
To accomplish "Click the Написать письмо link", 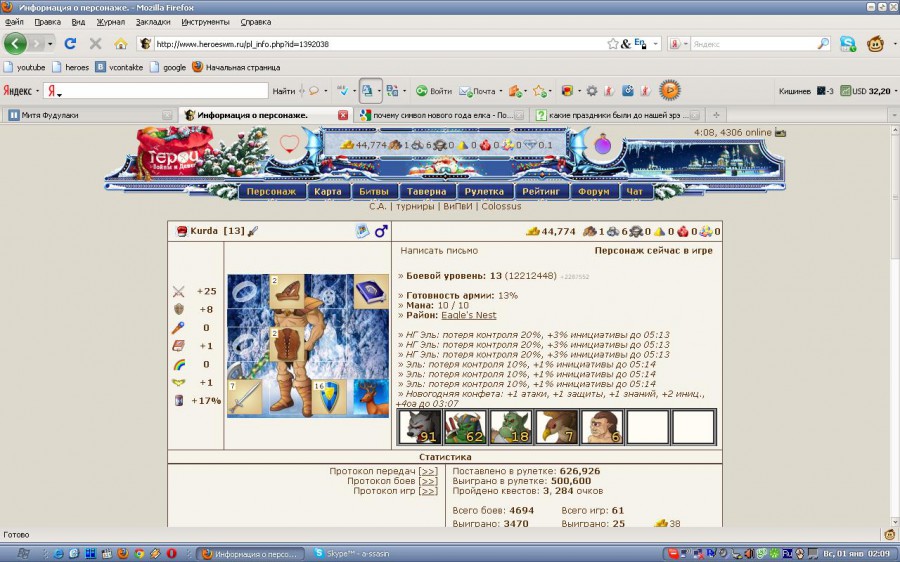I will pyautogui.click(x=439, y=251).
